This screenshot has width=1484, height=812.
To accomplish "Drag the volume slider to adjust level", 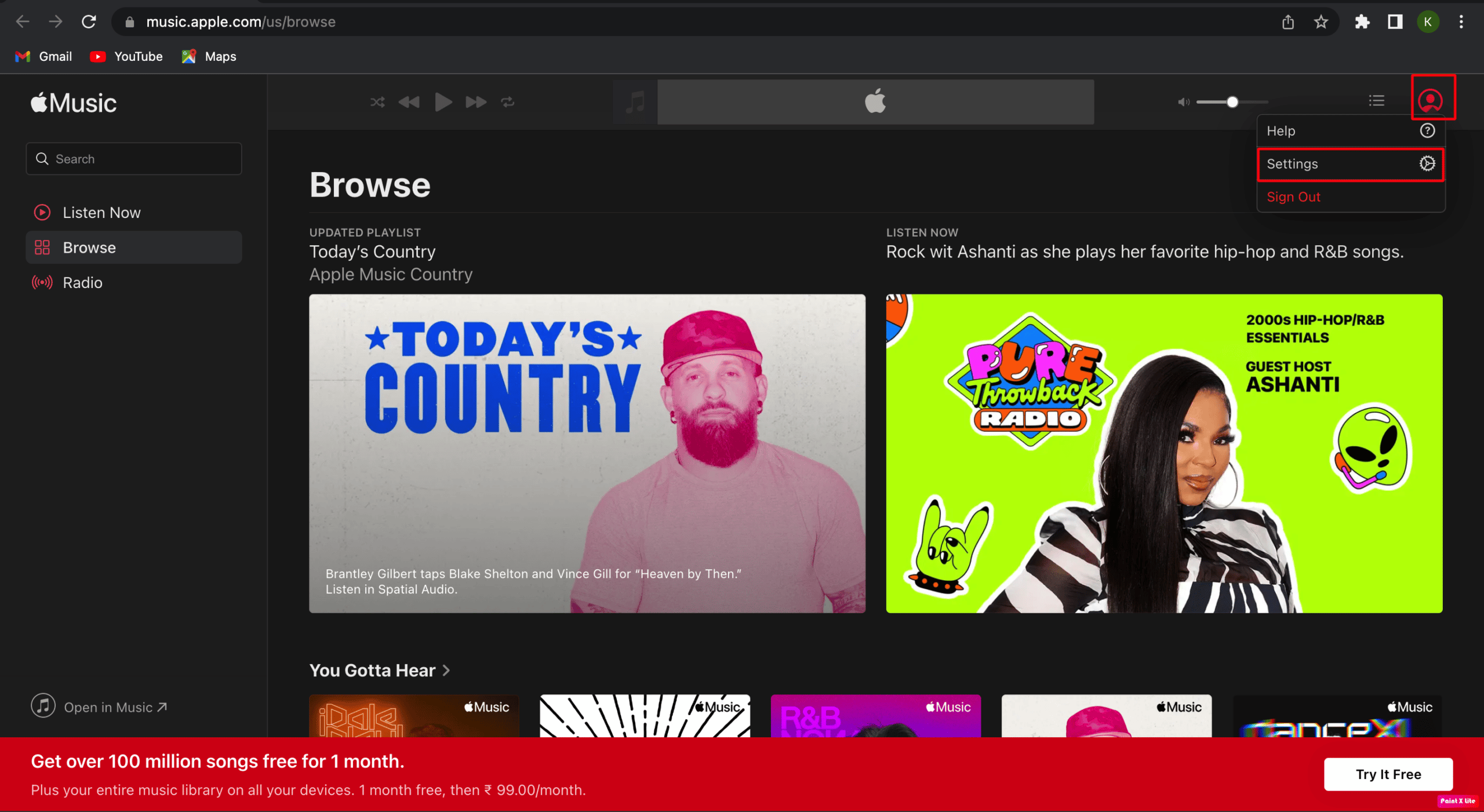I will coord(1232,102).
